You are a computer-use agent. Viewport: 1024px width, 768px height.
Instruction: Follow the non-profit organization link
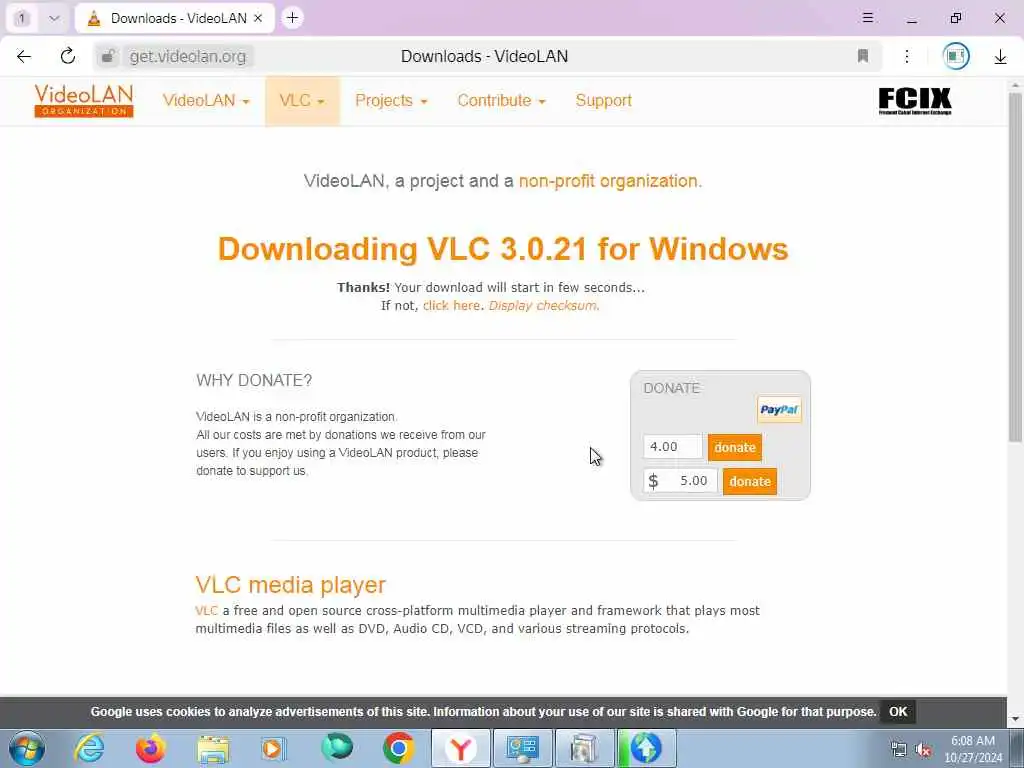click(x=610, y=181)
